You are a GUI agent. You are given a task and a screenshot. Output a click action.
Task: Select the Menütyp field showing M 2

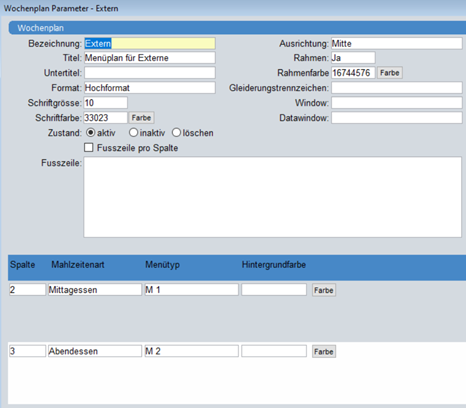coord(191,351)
